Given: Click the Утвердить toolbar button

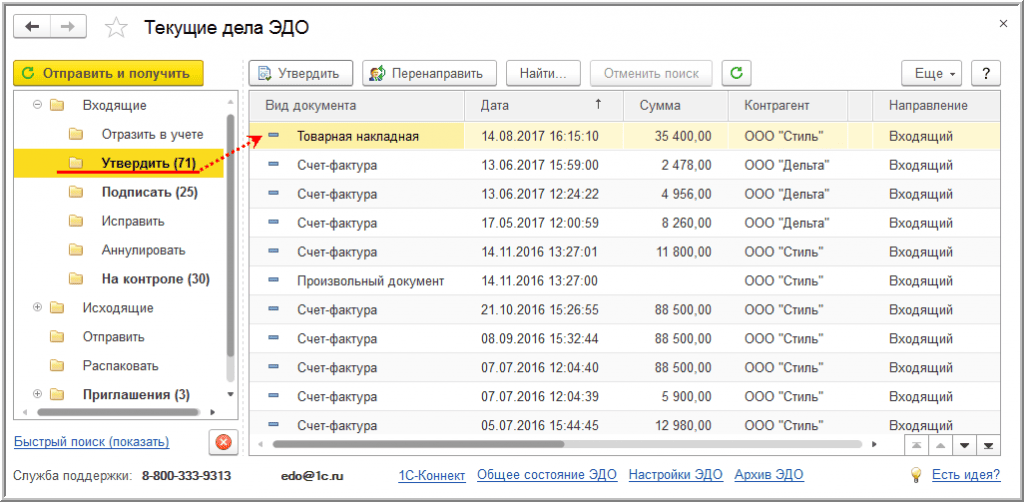Looking at the screenshot, I should pyautogui.click(x=301, y=73).
